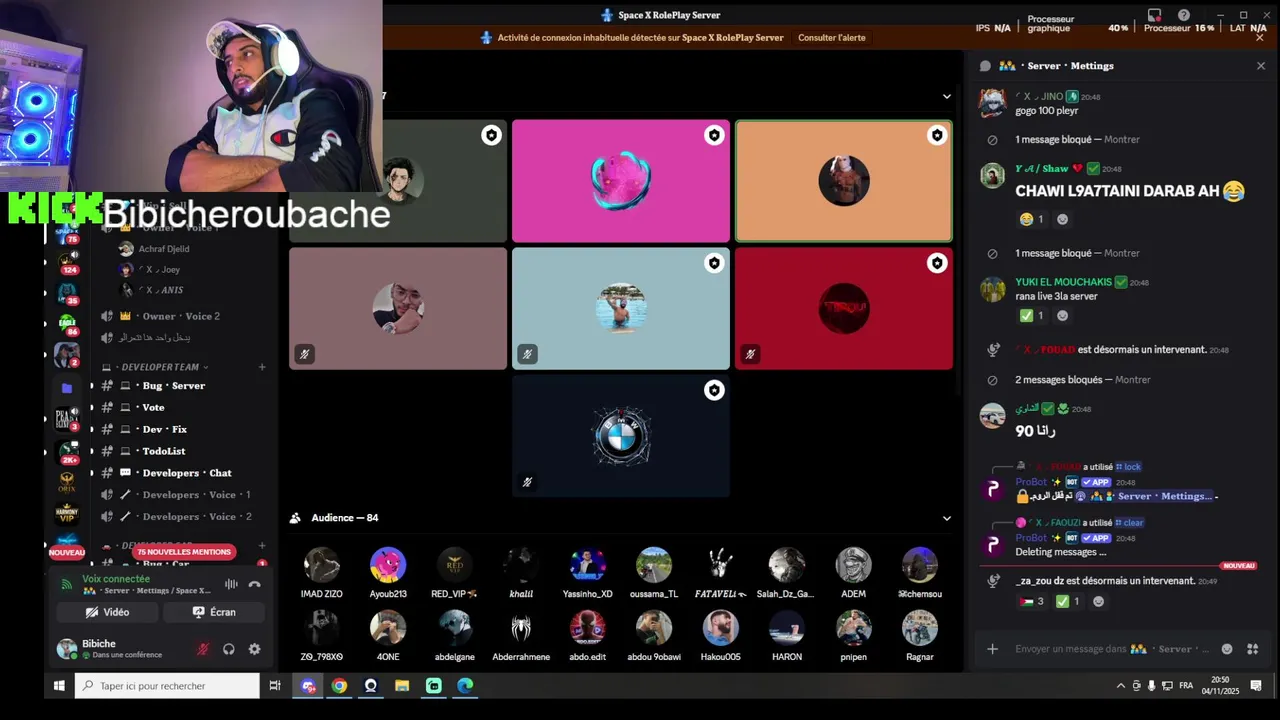Select the BMW logo speaker tile
Screen dimensions: 1280x720
coord(621,436)
